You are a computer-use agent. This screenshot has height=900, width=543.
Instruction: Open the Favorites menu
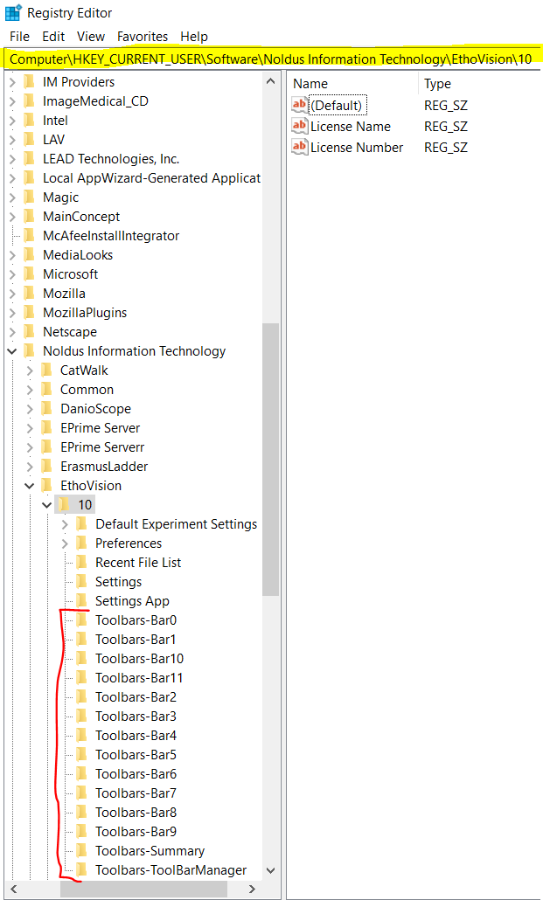click(x=142, y=37)
